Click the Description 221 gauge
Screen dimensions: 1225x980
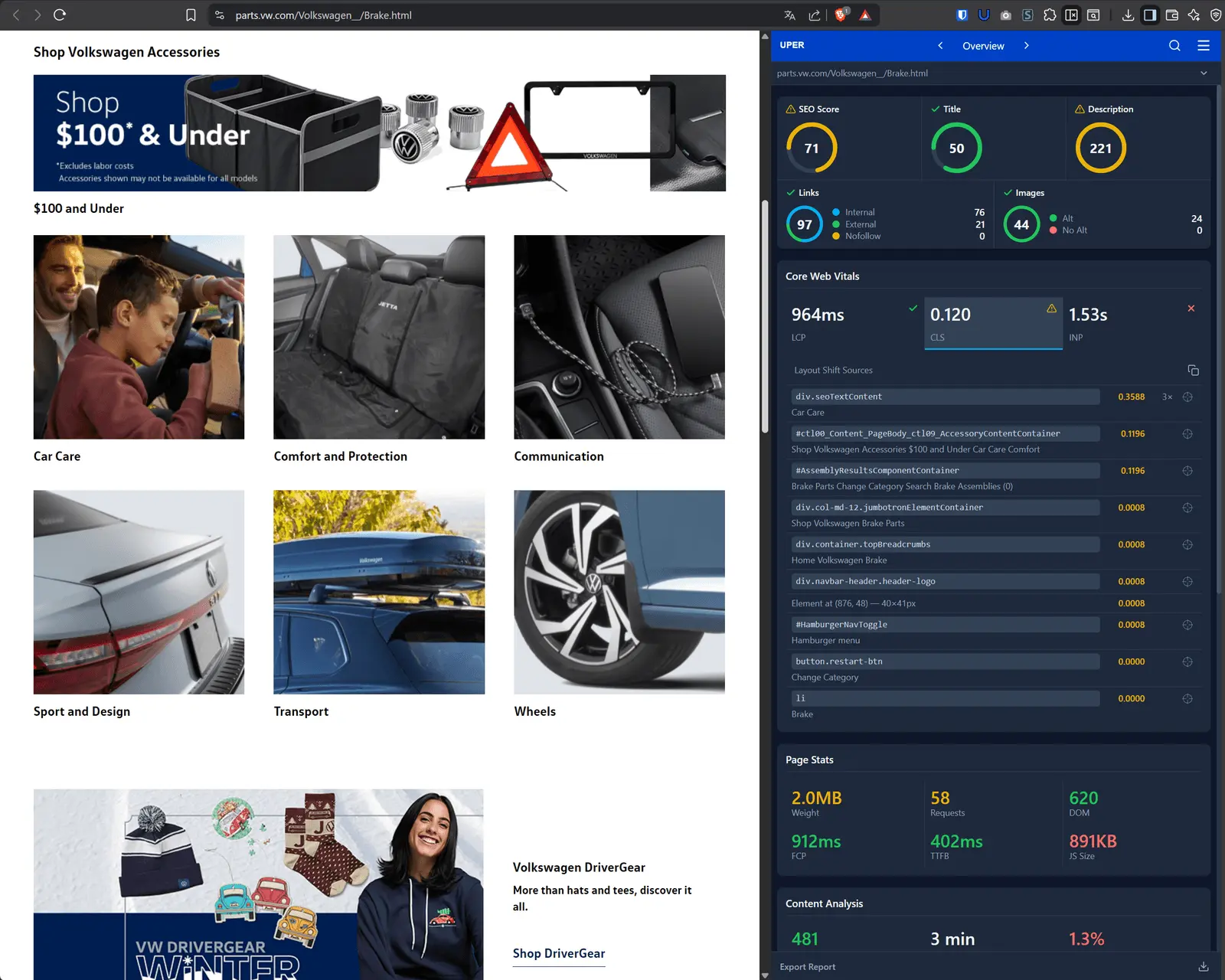(x=1101, y=148)
